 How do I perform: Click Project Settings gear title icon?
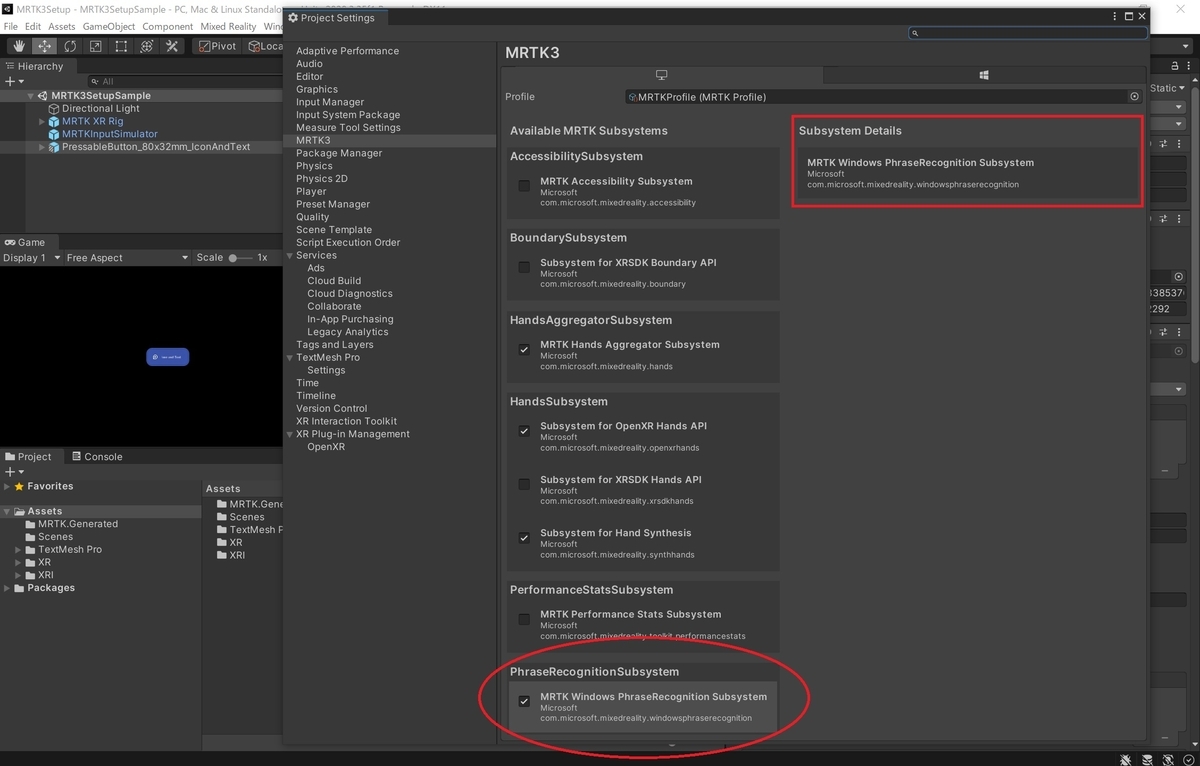click(x=293, y=18)
